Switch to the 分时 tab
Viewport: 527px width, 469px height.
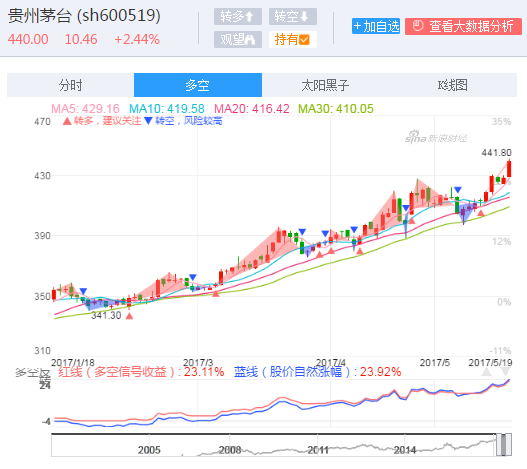[71, 85]
